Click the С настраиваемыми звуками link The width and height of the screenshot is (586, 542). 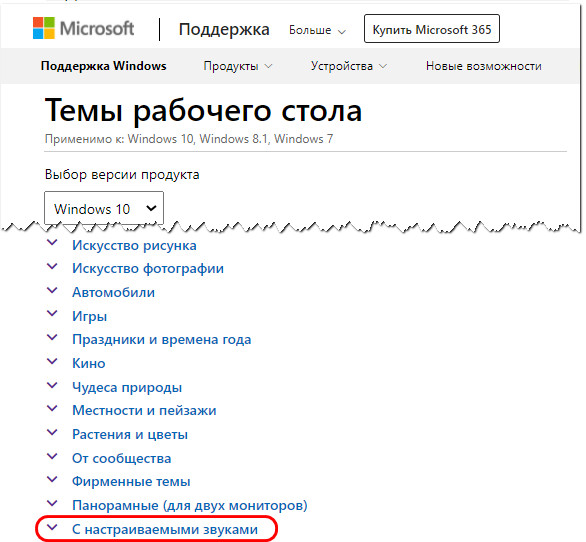(165, 530)
